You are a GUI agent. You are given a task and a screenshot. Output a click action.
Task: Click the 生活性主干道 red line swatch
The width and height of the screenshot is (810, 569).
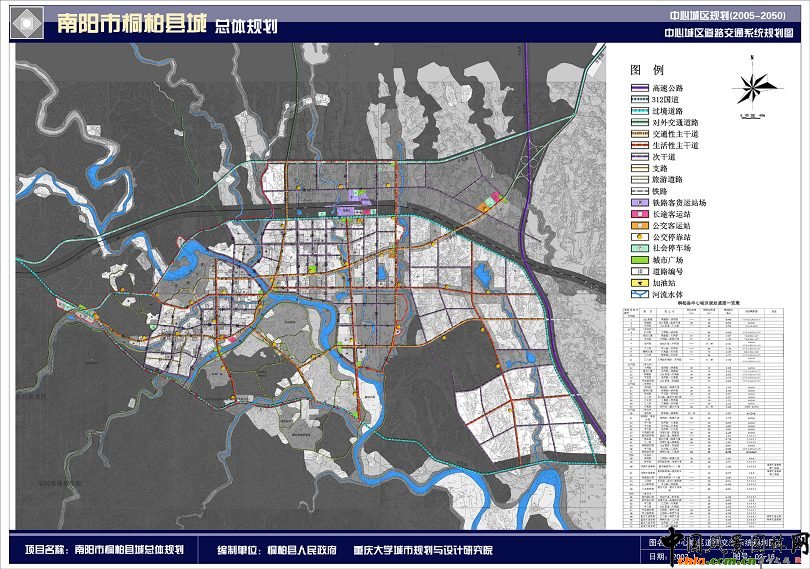pos(634,145)
